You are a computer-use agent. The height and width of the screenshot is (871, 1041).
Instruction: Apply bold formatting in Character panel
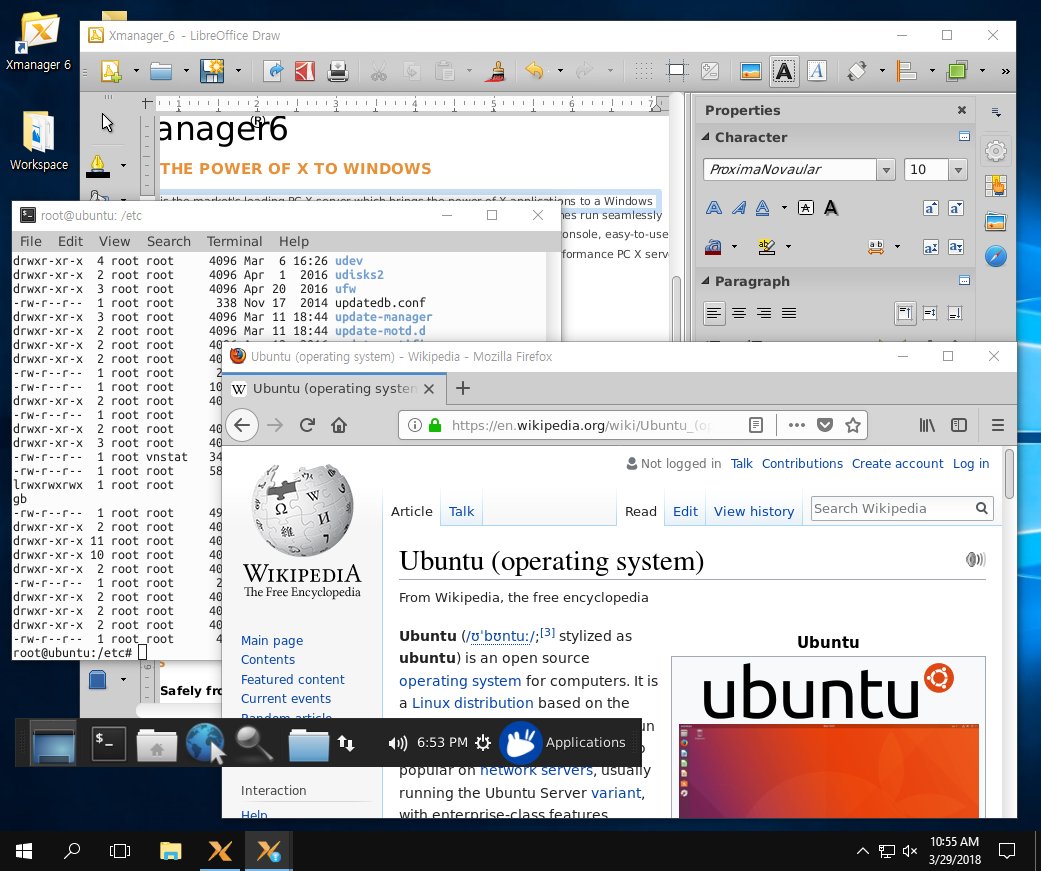point(713,207)
